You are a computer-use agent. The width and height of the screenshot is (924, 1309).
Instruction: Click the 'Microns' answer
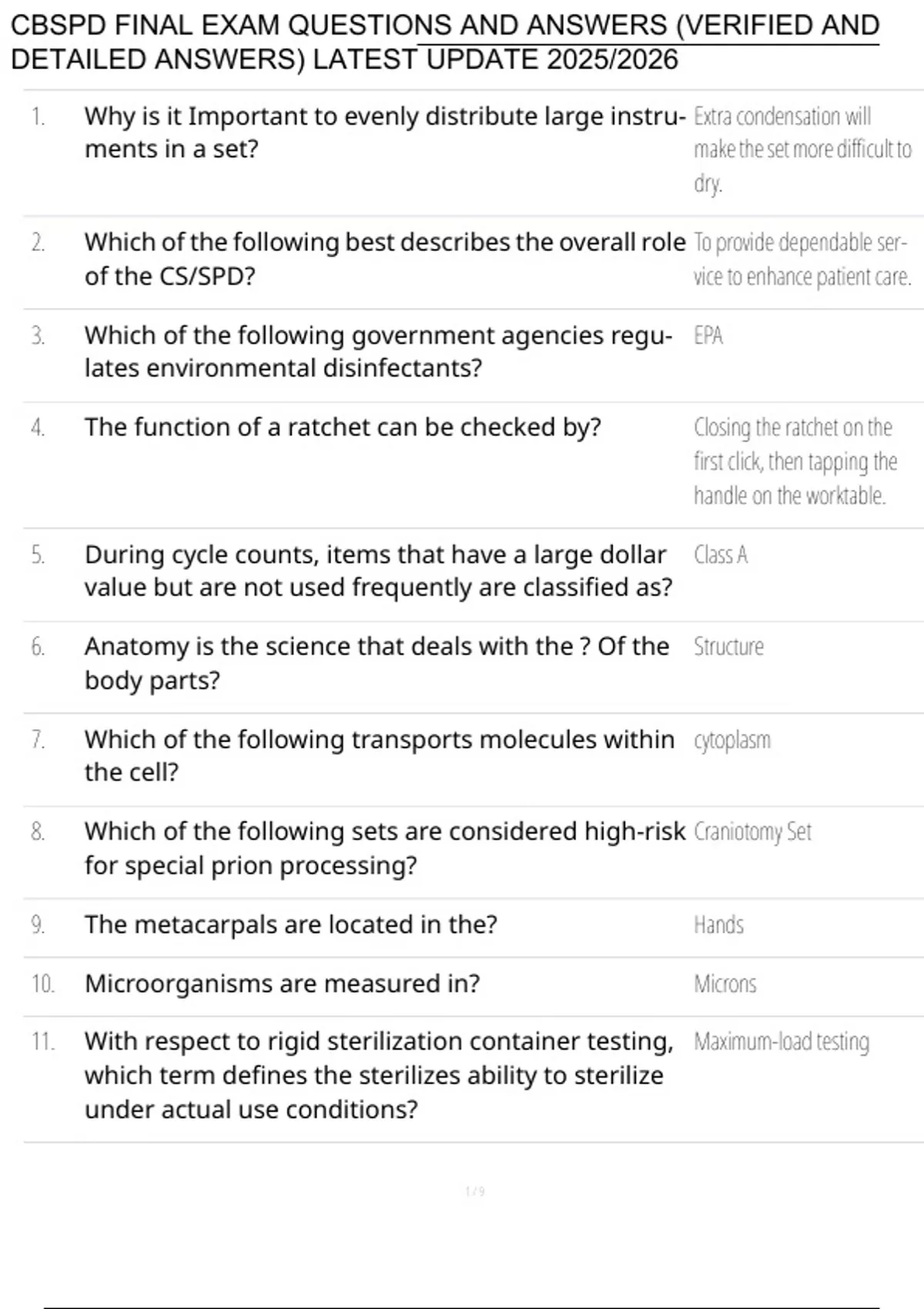(x=725, y=983)
